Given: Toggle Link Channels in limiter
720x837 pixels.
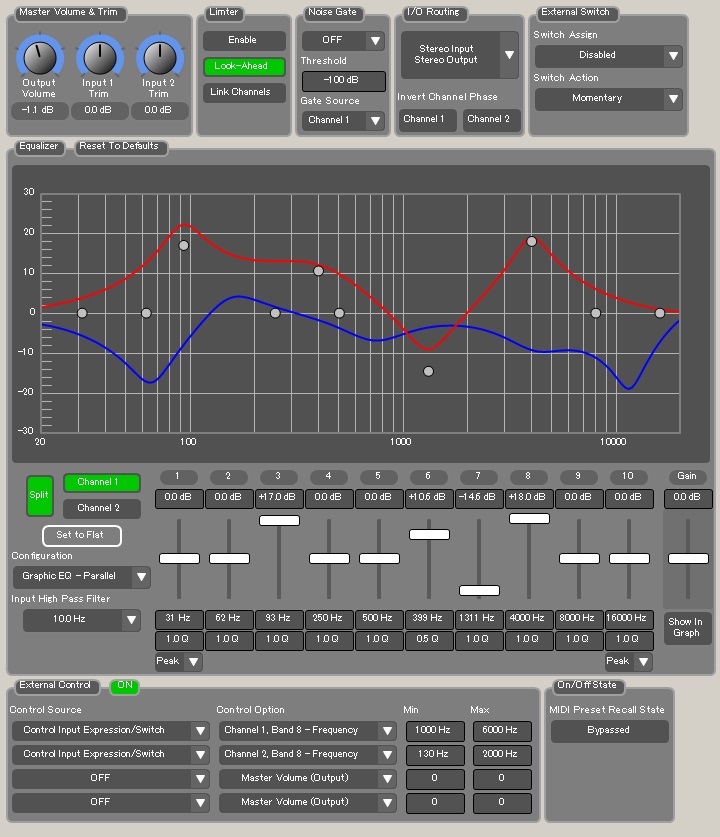Looking at the screenshot, I should click(x=244, y=92).
